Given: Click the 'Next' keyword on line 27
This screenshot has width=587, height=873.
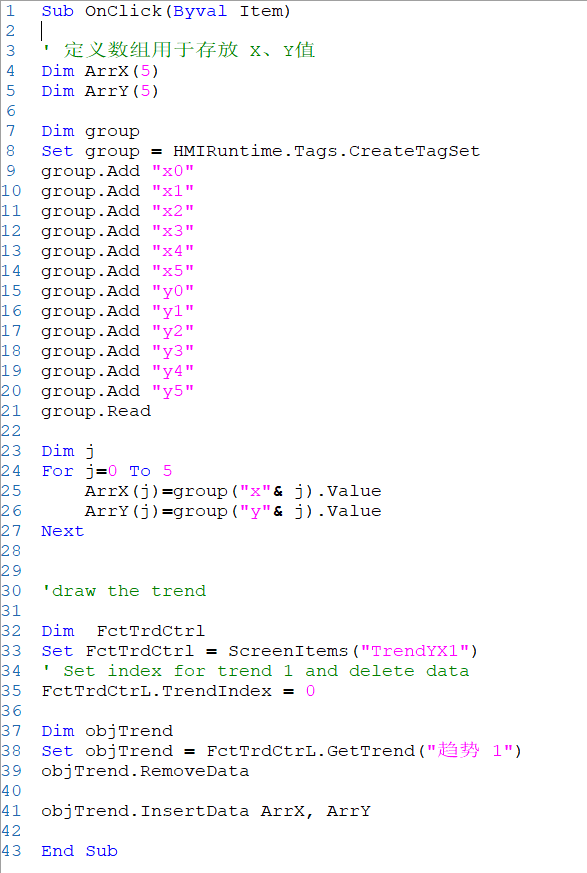Looking at the screenshot, I should (62, 531).
